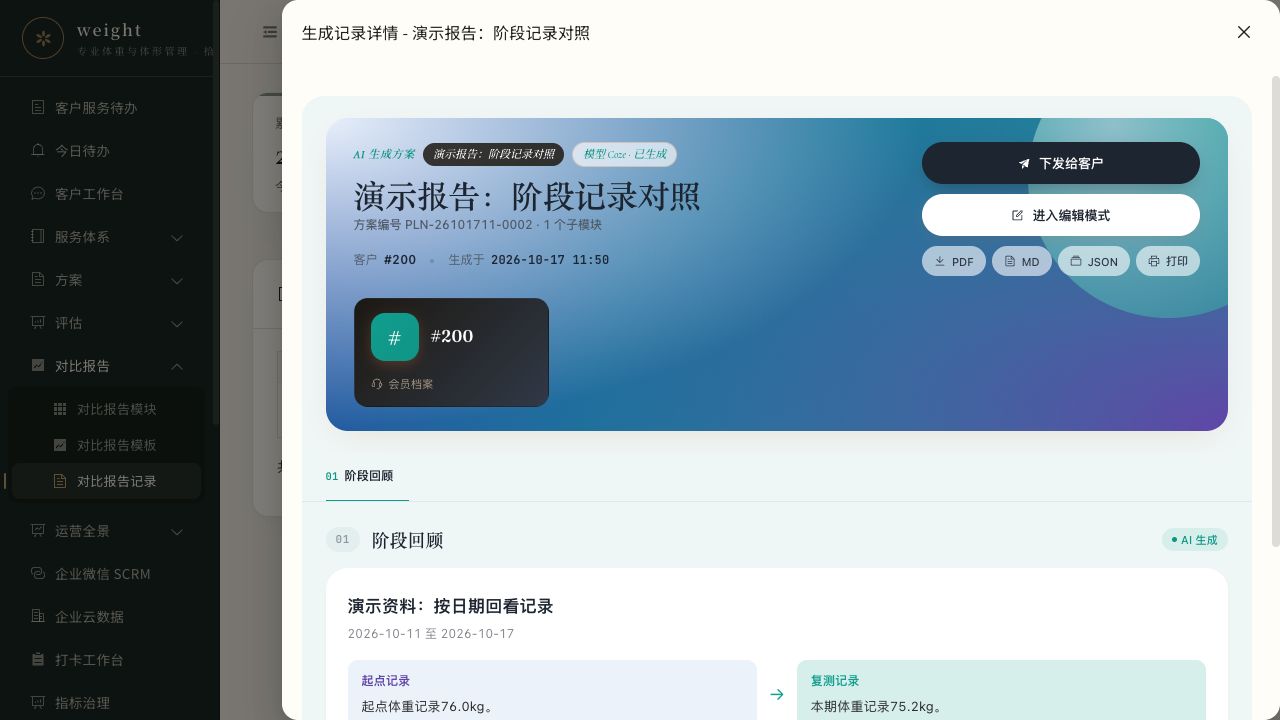1280x720 pixels.
Task: Export the report as MD
Action: 1022,261
